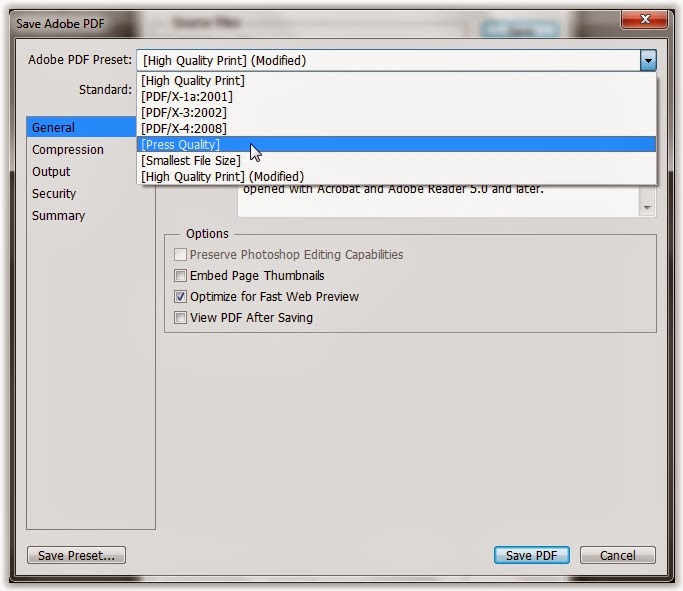This screenshot has height=591, width=683.
Task: Choose [PDF/X-4:2008] preset option
Action: (x=396, y=128)
